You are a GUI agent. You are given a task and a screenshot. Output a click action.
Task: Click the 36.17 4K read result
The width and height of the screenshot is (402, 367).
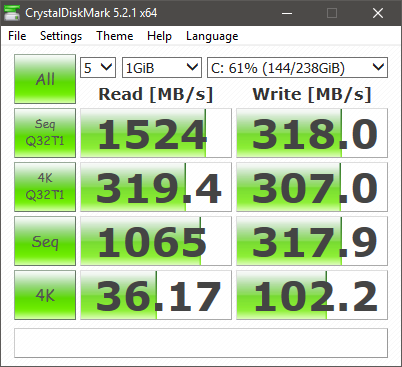click(156, 295)
